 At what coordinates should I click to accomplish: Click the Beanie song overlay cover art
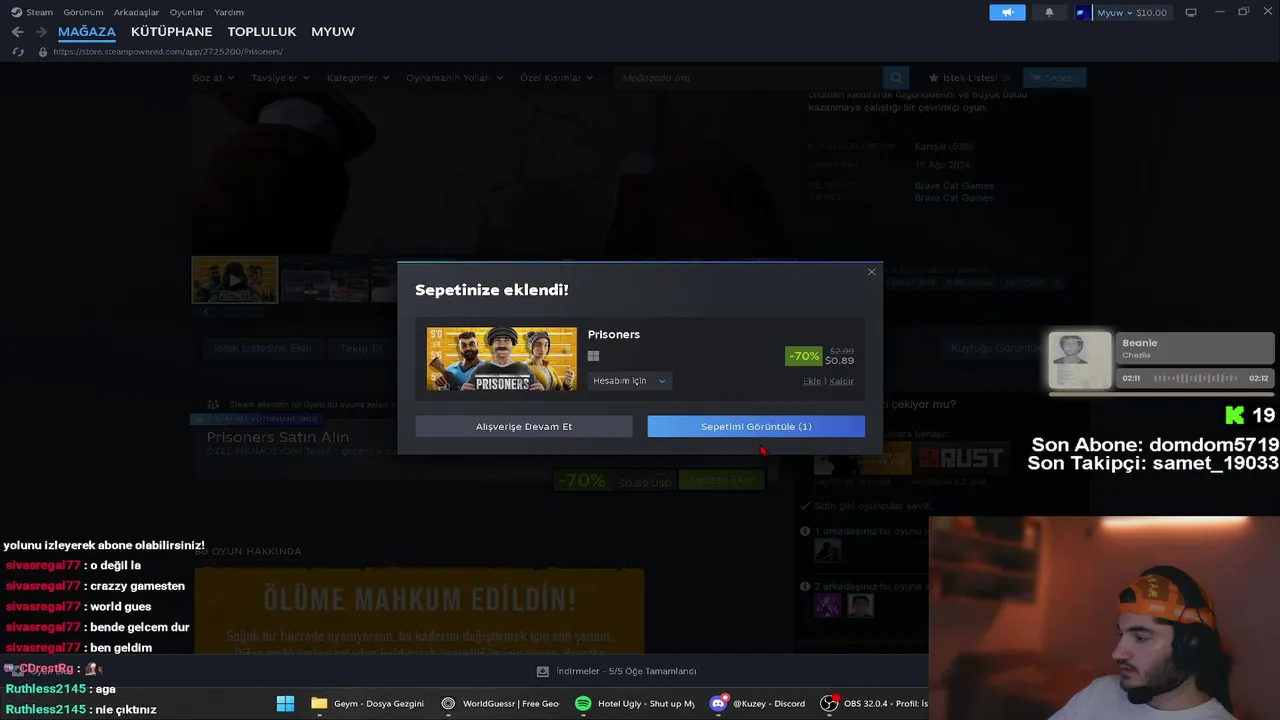point(1080,360)
